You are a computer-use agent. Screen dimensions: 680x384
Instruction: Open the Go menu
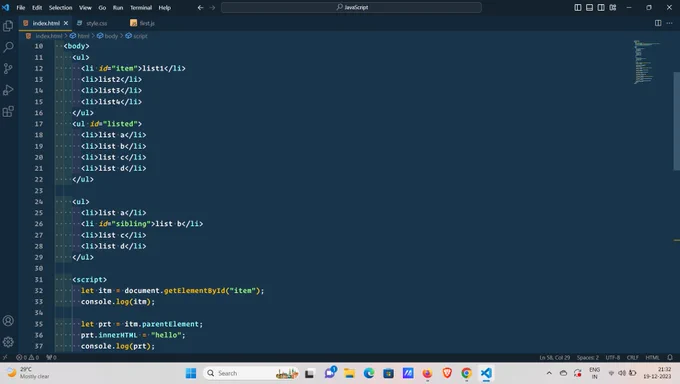[x=102, y=7]
